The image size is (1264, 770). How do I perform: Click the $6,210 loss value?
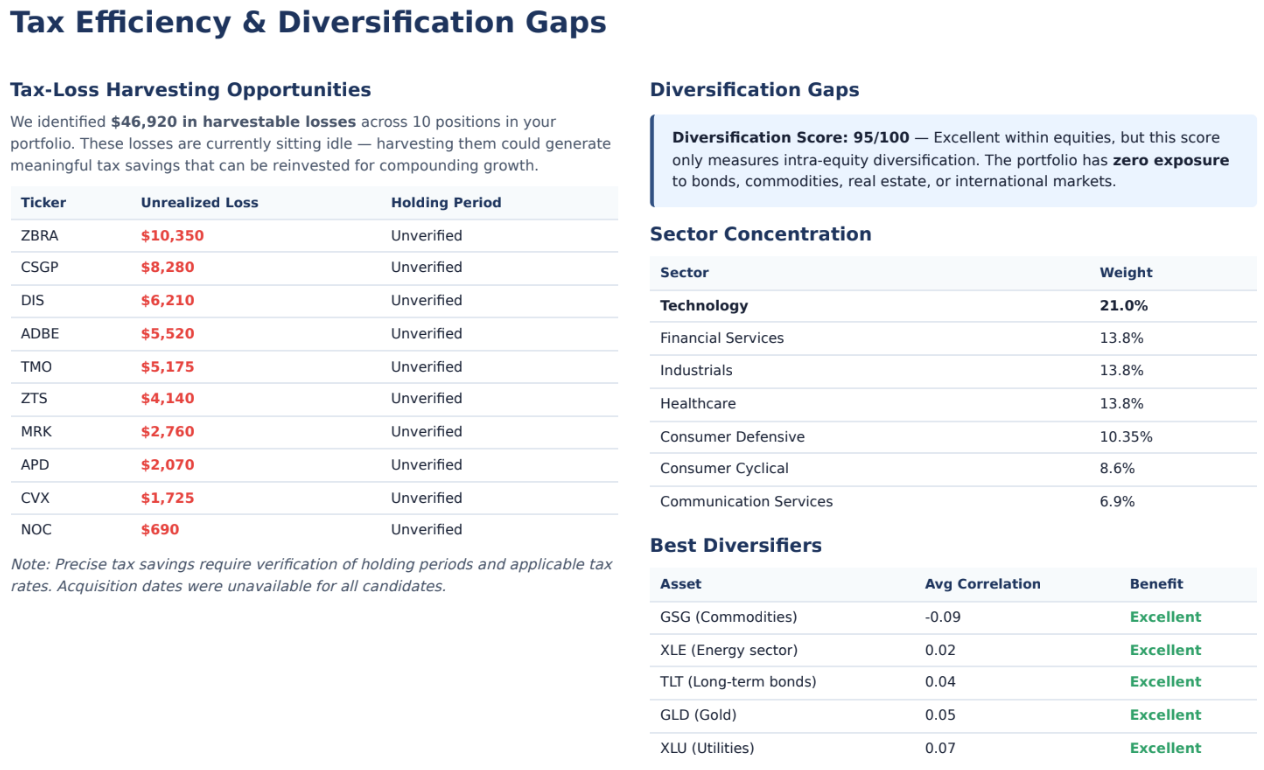pos(168,301)
